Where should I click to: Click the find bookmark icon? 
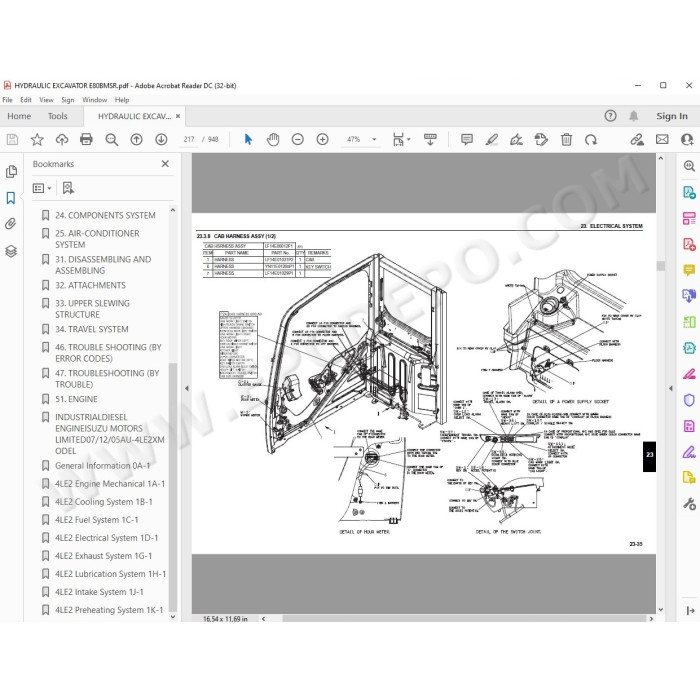coord(68,188)
